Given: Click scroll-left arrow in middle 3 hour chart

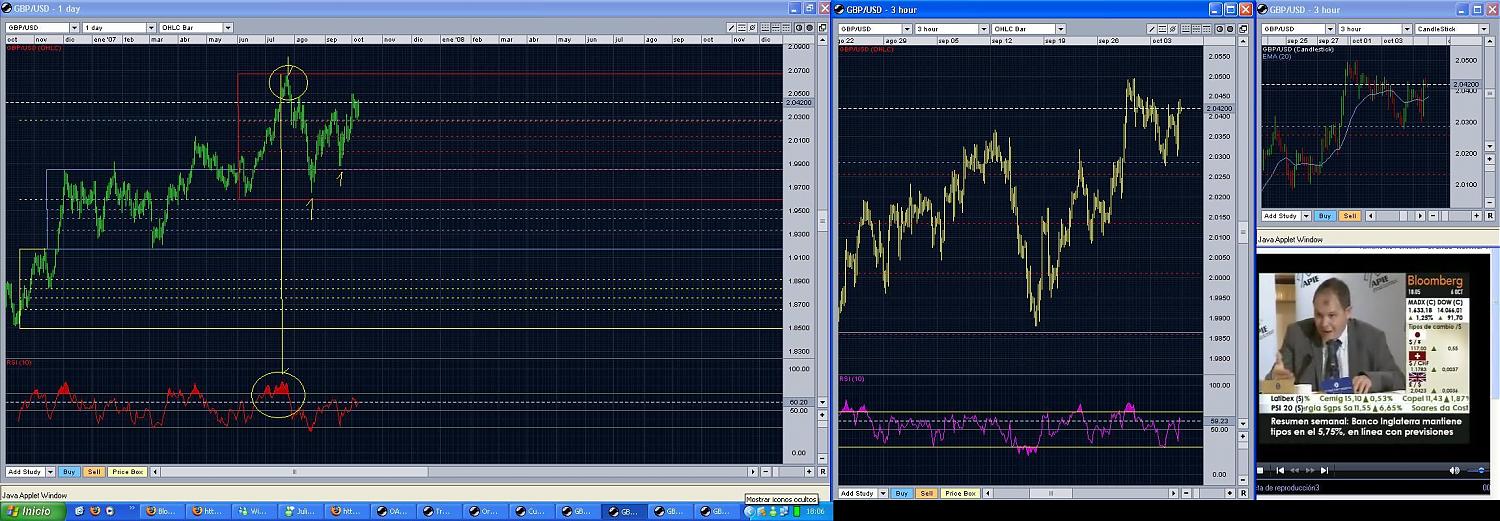Looking at the screenshot, I should tap(988, 494).
